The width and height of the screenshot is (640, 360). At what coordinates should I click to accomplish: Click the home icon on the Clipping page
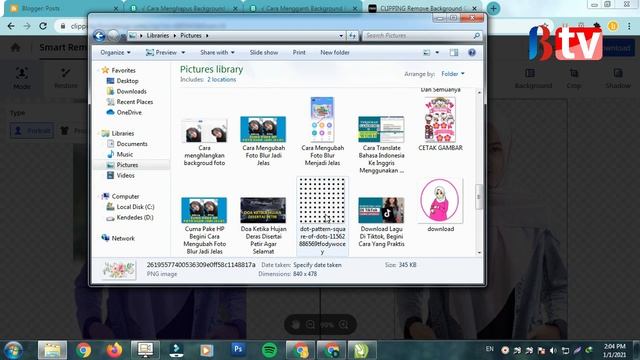16,47
